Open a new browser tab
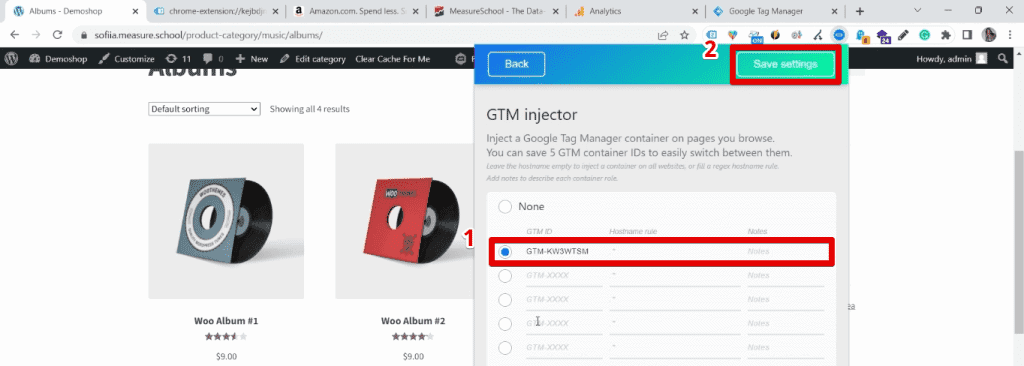This screenshot has width=1024, height=366. [x=859, y=11]
